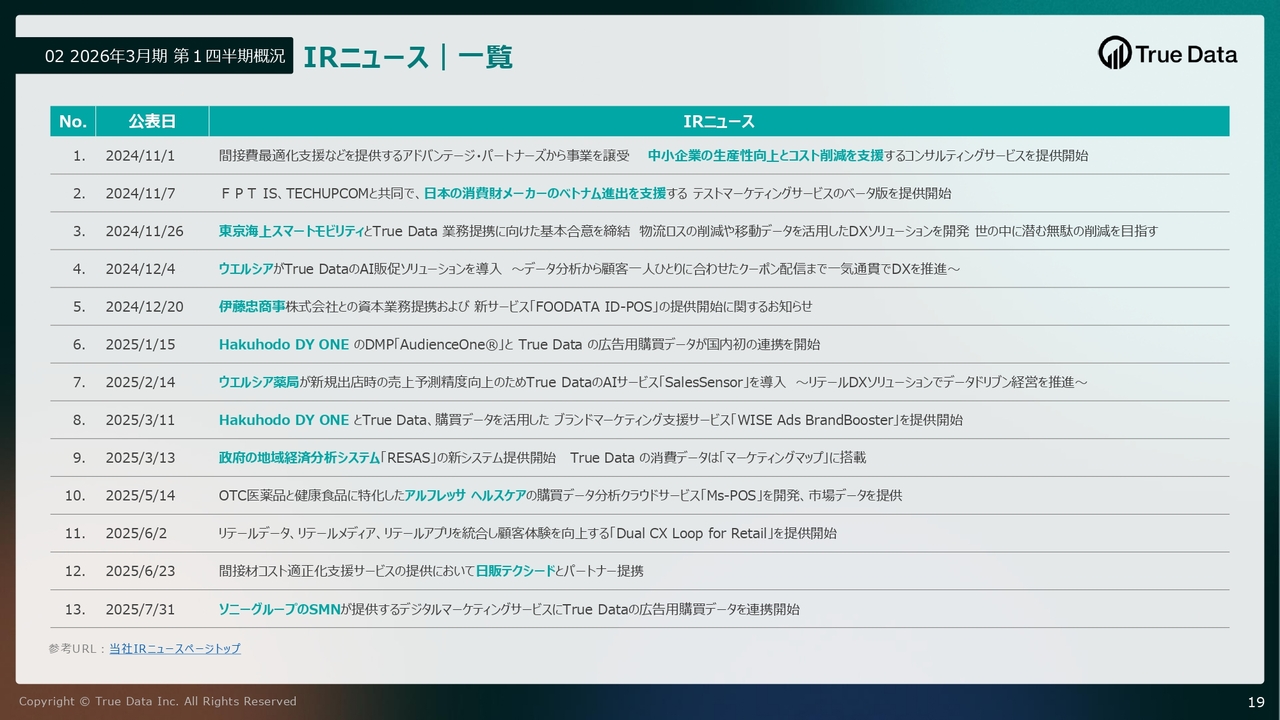Select the date 2025/2/14
The width and height of the screenshot is (1280, 720).
click(140, 382)
